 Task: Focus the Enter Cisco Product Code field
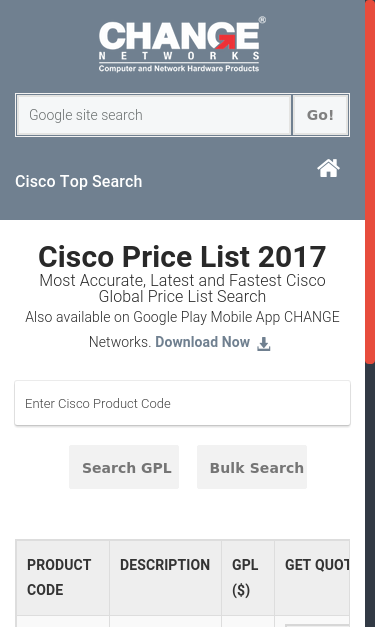pyautogui.click(x=182, y=403)
